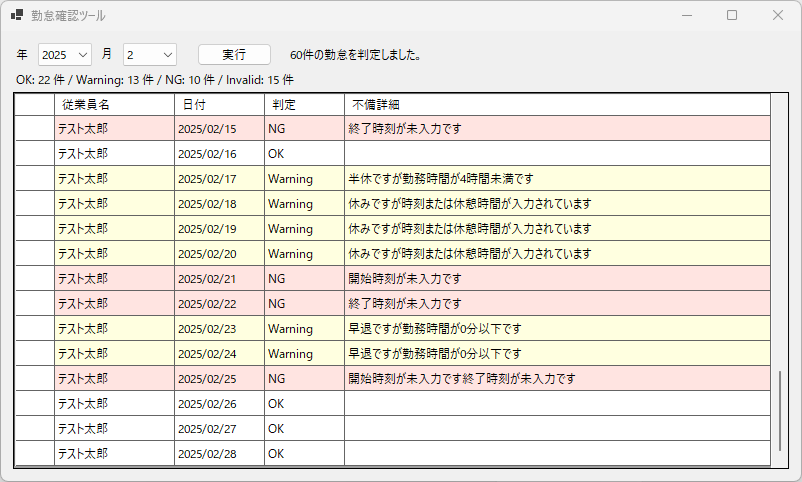Screen dimensions: 802x482
Task: Open the year 2025 dropdown
Action: pos(65,55)
